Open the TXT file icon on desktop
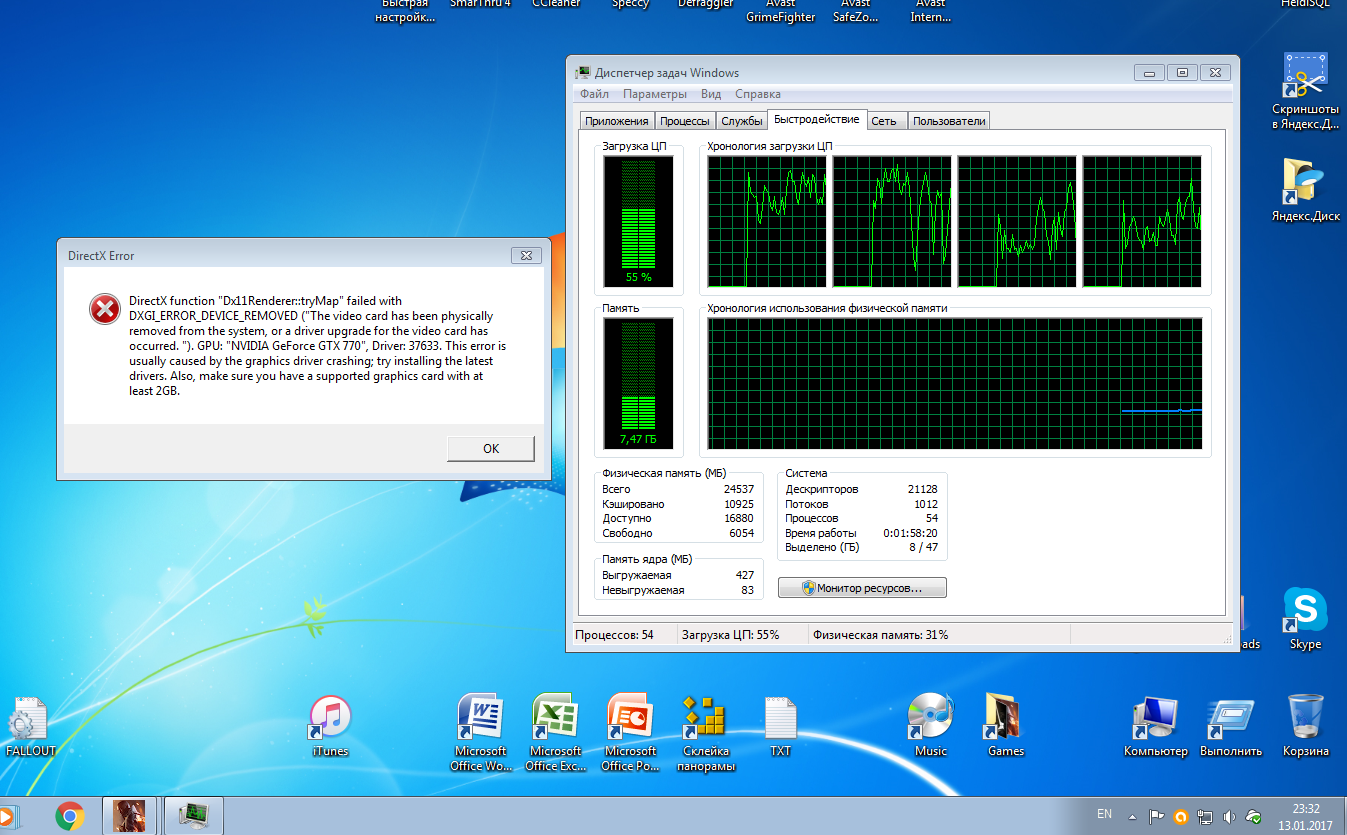The image size is (1347, 835). point(781,726)
